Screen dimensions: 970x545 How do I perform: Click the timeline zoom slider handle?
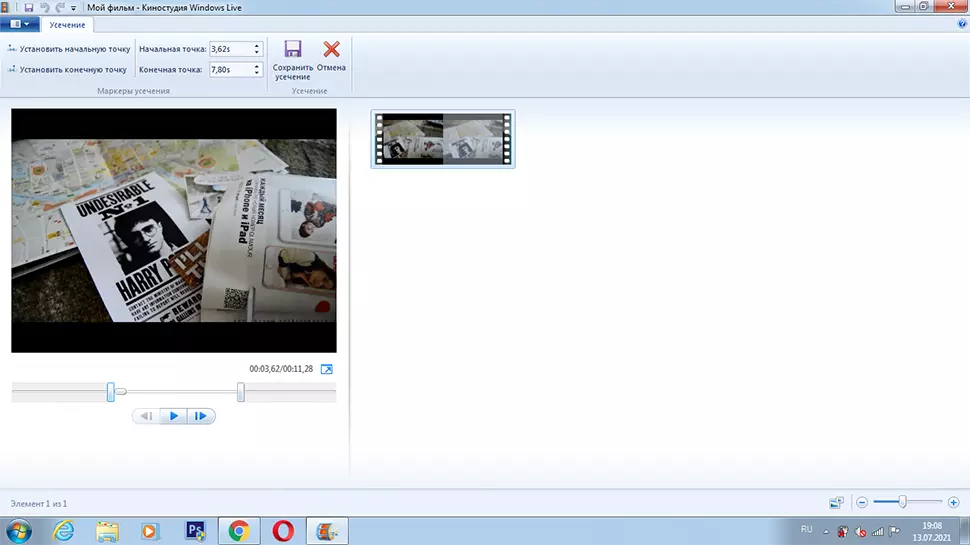tap(903, 502)
